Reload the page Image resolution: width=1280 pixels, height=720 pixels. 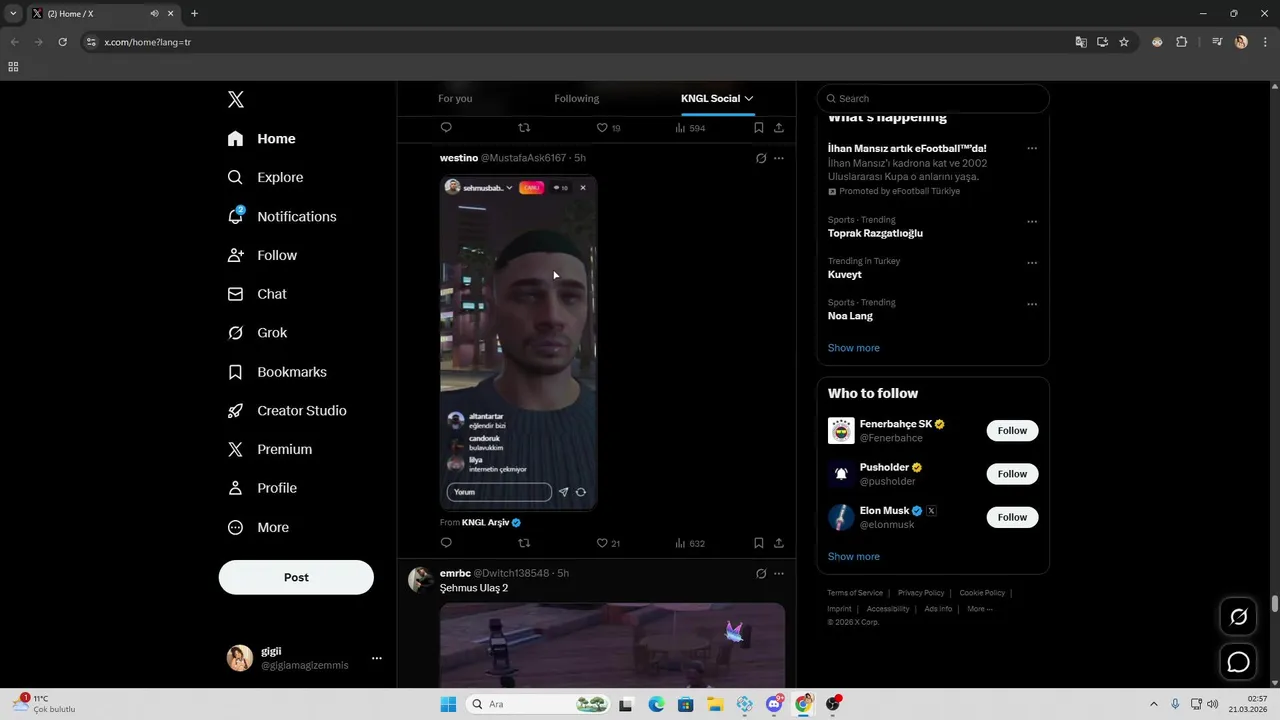point(62,42)
